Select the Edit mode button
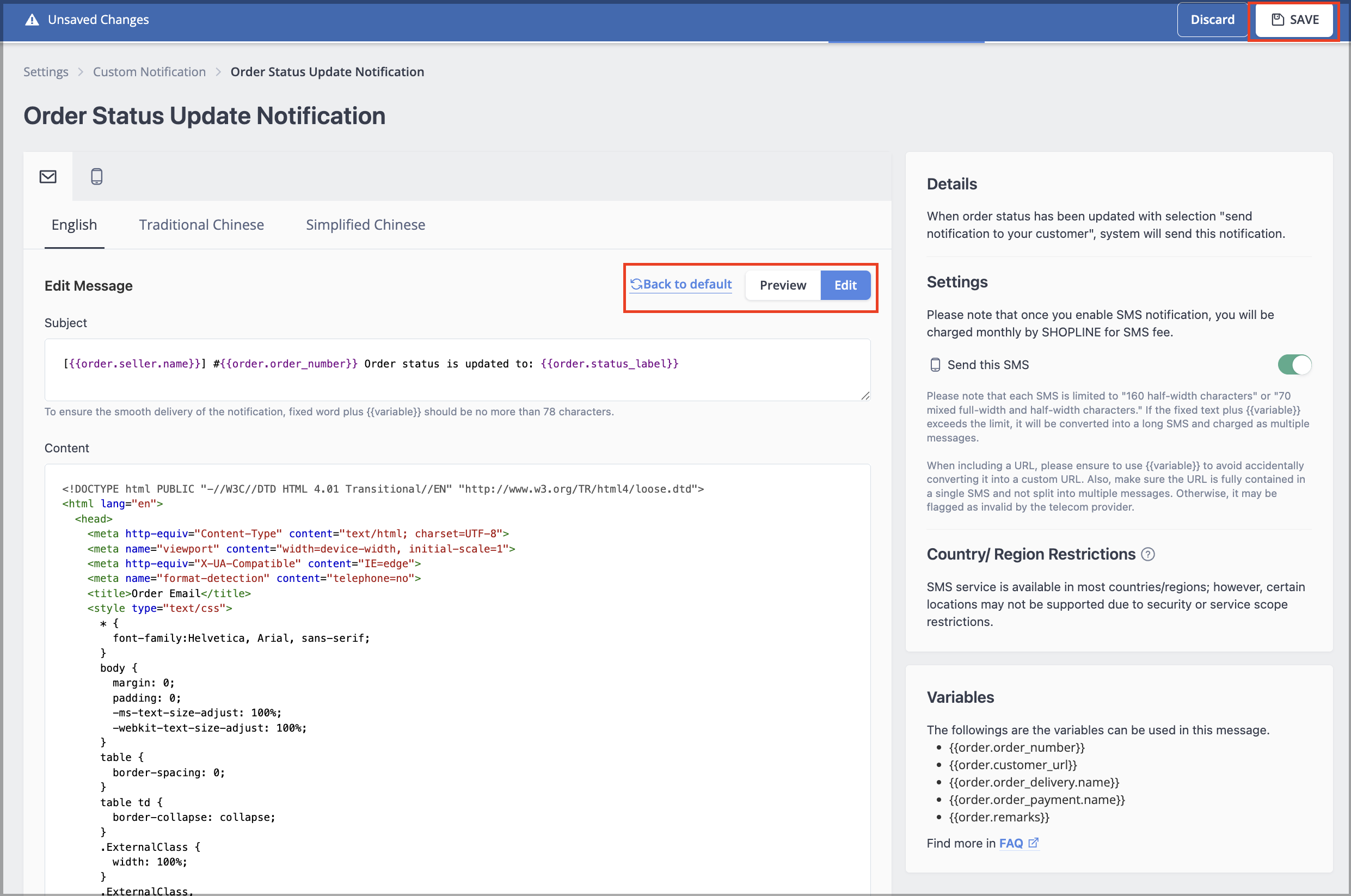This screenshot has height=896, width=1351. [845, 285]
